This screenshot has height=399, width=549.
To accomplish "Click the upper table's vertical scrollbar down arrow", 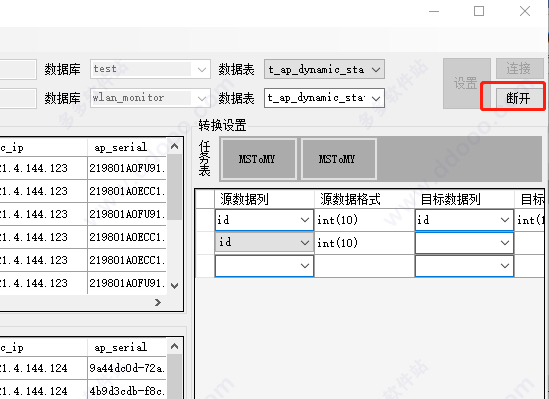I will [174, 286].
